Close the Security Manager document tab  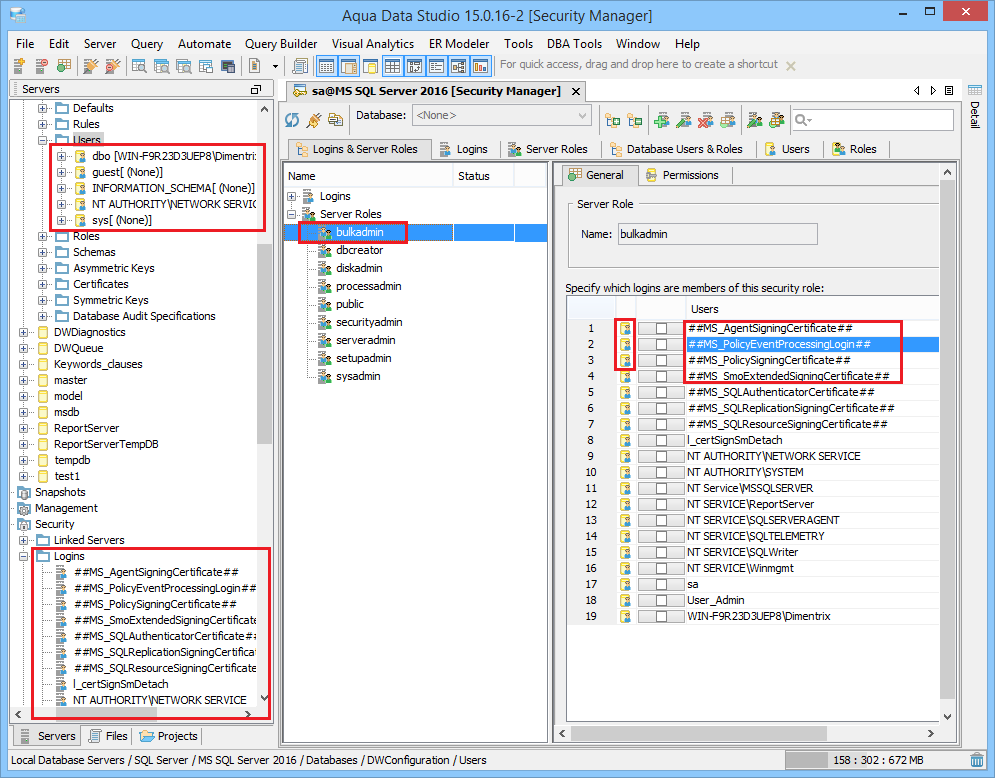(x=576, y=91)
